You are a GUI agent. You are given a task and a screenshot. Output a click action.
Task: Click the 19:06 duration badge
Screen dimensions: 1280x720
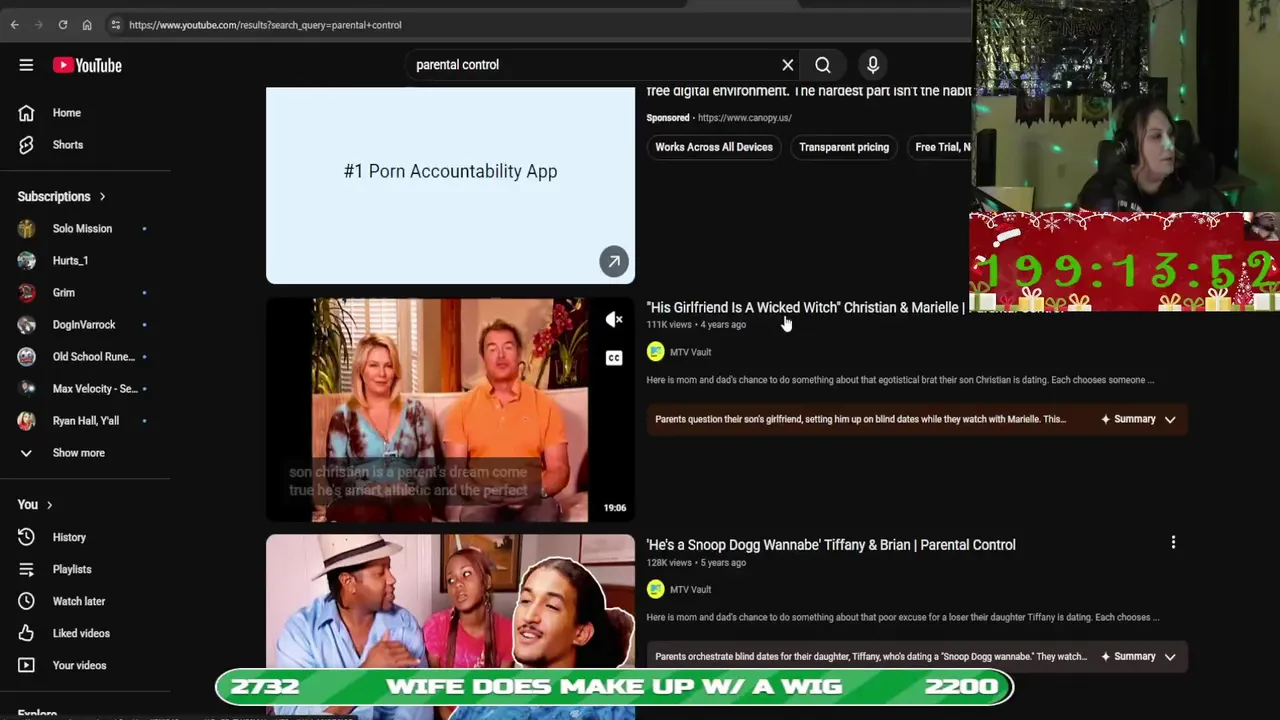[615, 508]
